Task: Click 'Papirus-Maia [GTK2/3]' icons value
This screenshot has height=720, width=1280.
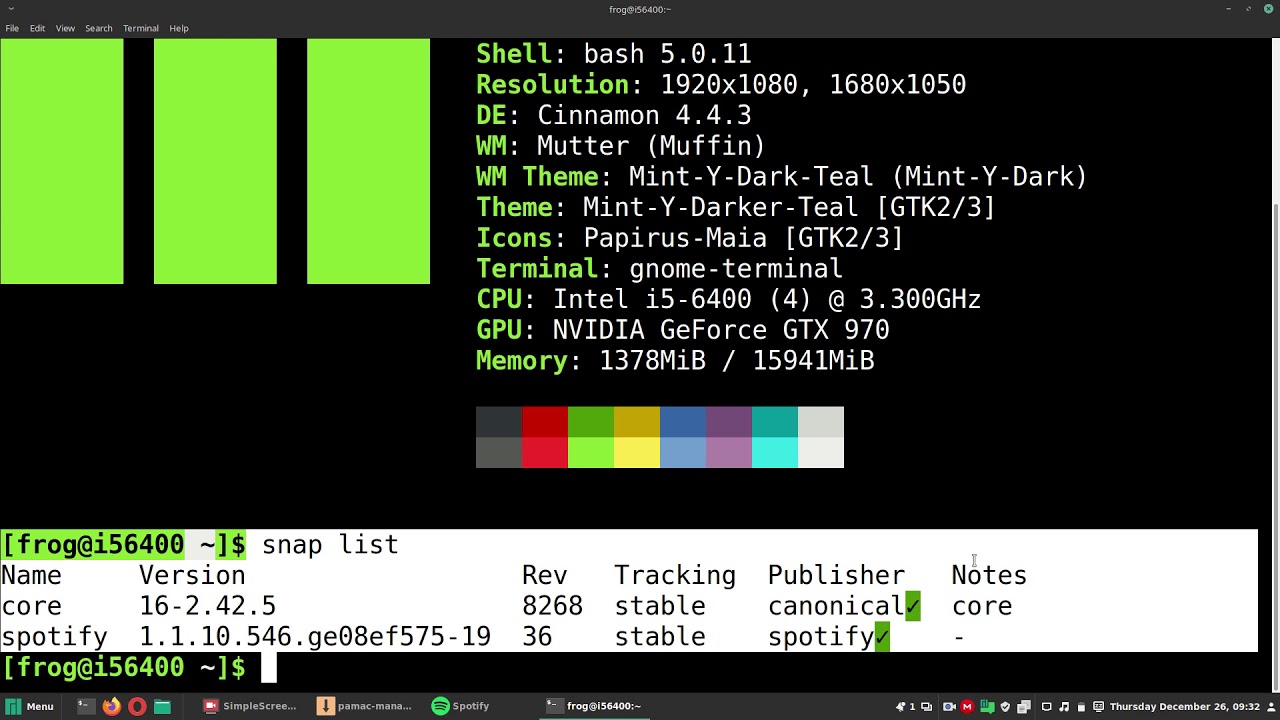Action: coord(744,238)
